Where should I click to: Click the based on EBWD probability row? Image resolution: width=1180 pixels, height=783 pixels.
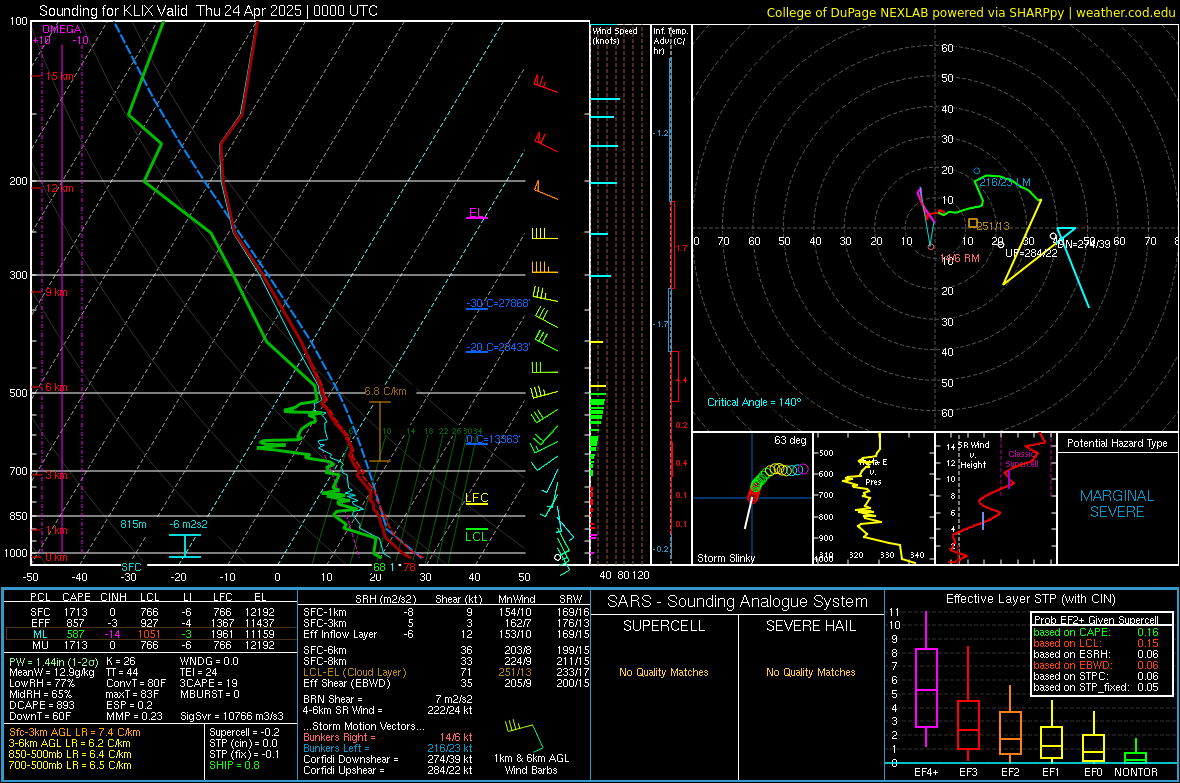pyautogui.click(x=1096, y=665)
